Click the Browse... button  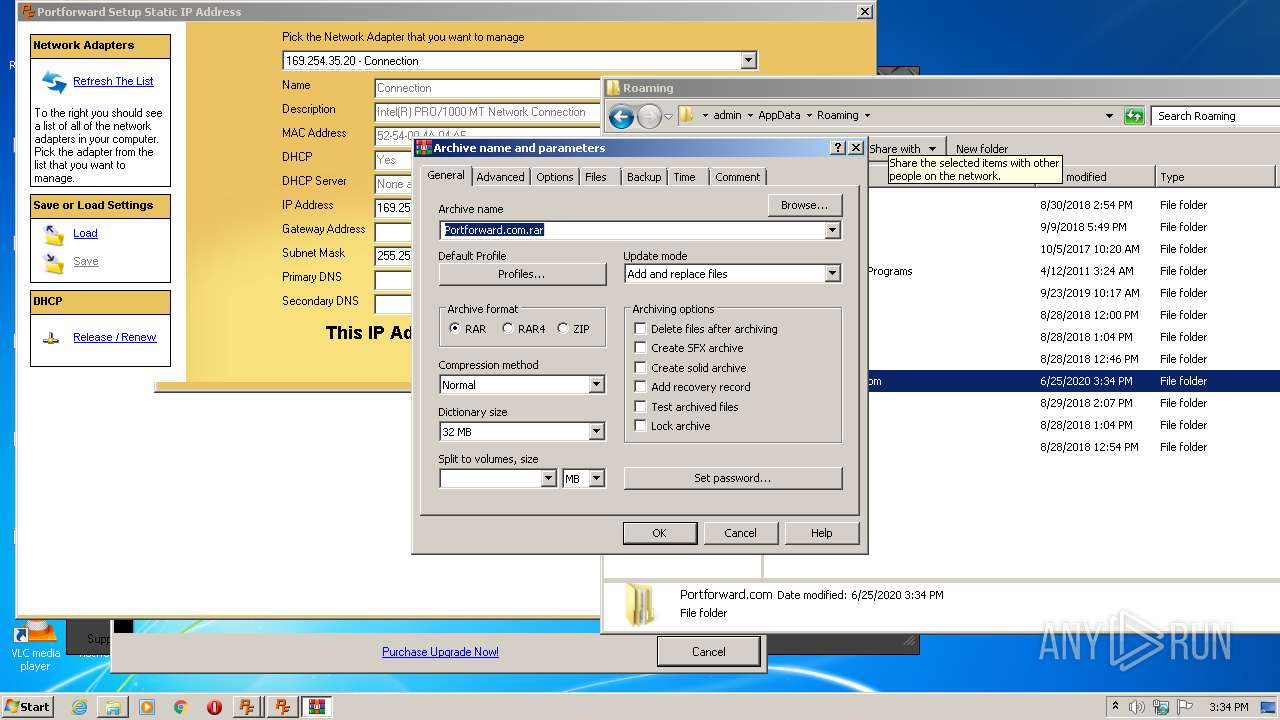tap(805, 205)
